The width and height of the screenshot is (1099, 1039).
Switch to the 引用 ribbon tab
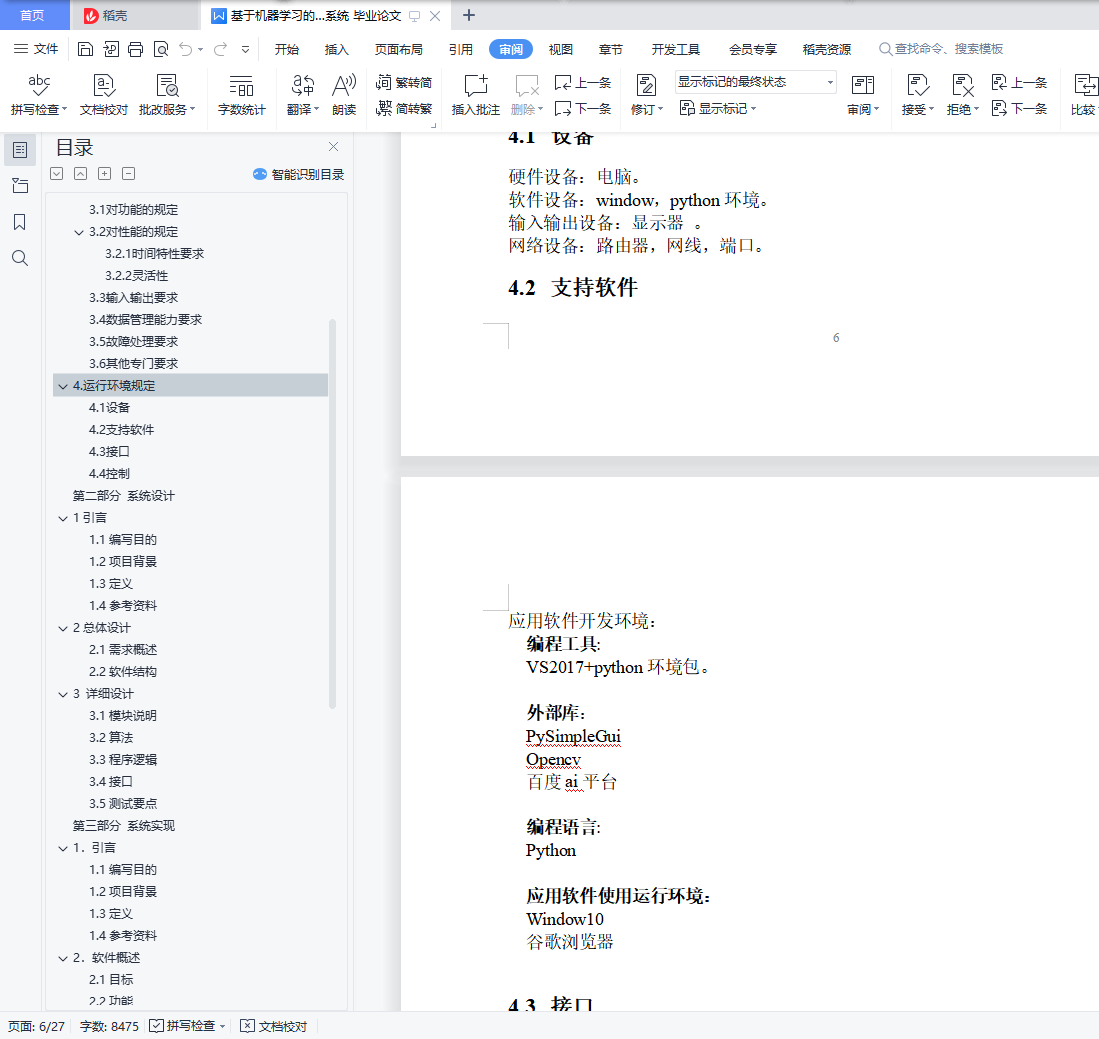[460, 49]
